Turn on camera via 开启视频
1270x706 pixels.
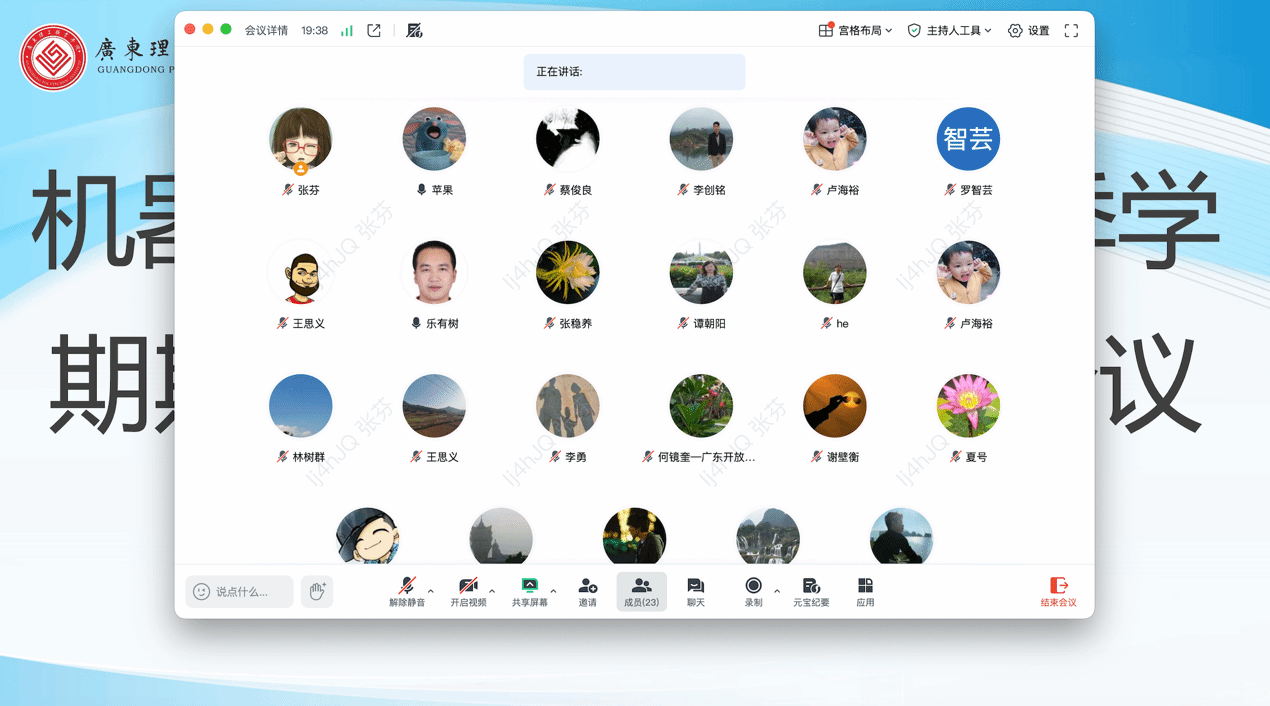(x=468, y=591)
